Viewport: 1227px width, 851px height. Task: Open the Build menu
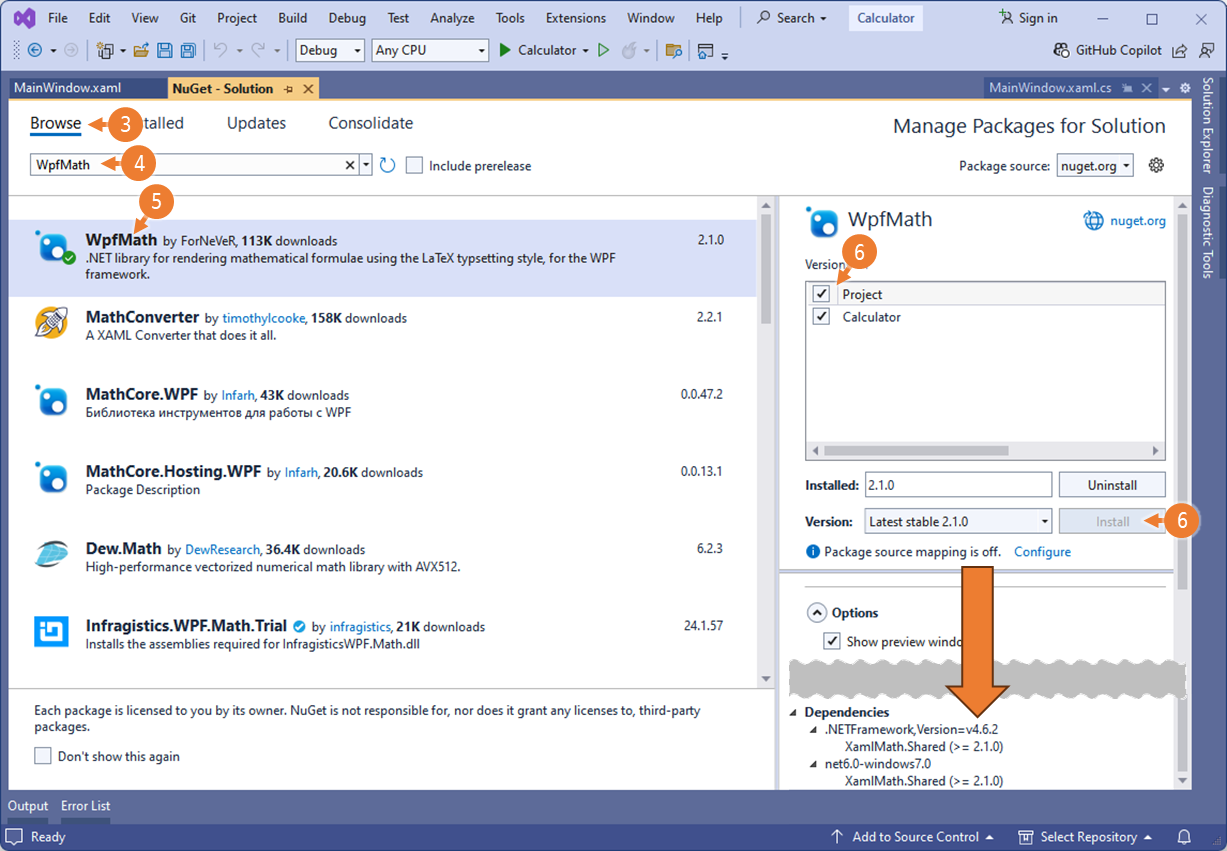pyautogui.click(x=293, y=18)
